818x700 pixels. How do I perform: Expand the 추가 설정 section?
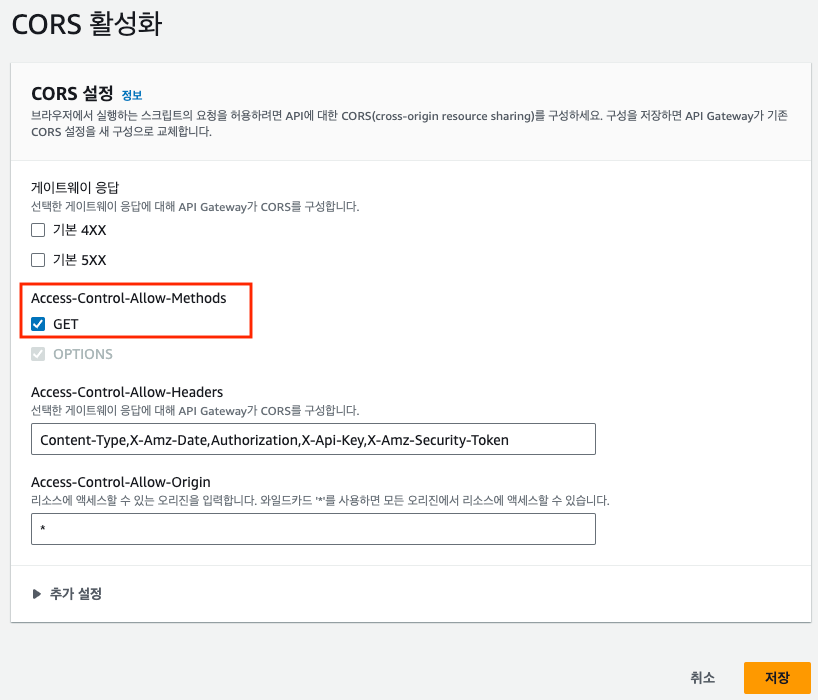(67, 594)
